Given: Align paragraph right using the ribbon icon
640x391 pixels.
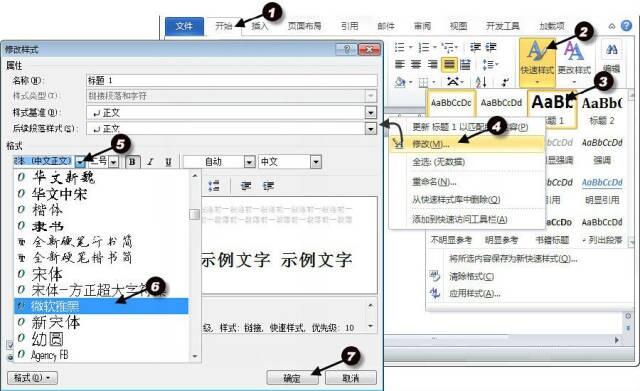Looking at the screenshot, I should pyautogui.click(x=432, y=64).
